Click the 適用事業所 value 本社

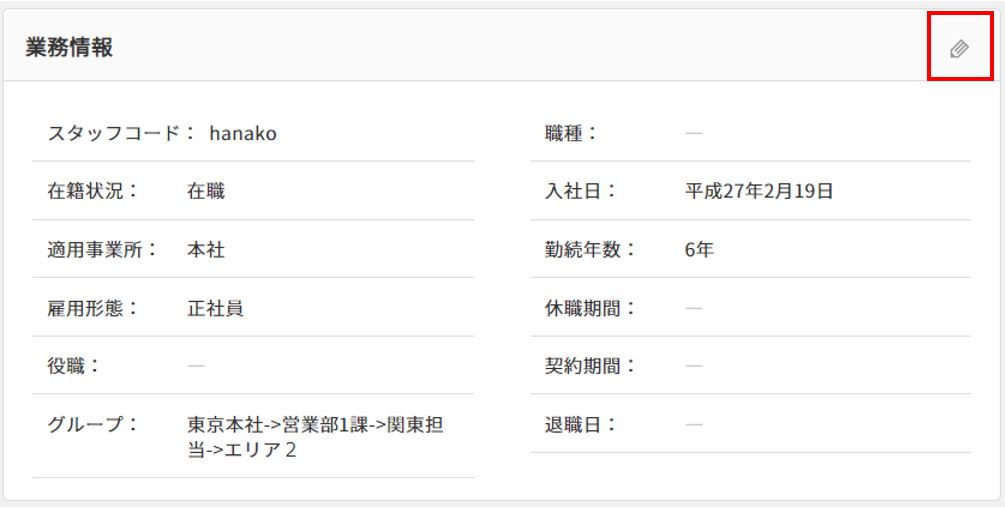(206, 250)
